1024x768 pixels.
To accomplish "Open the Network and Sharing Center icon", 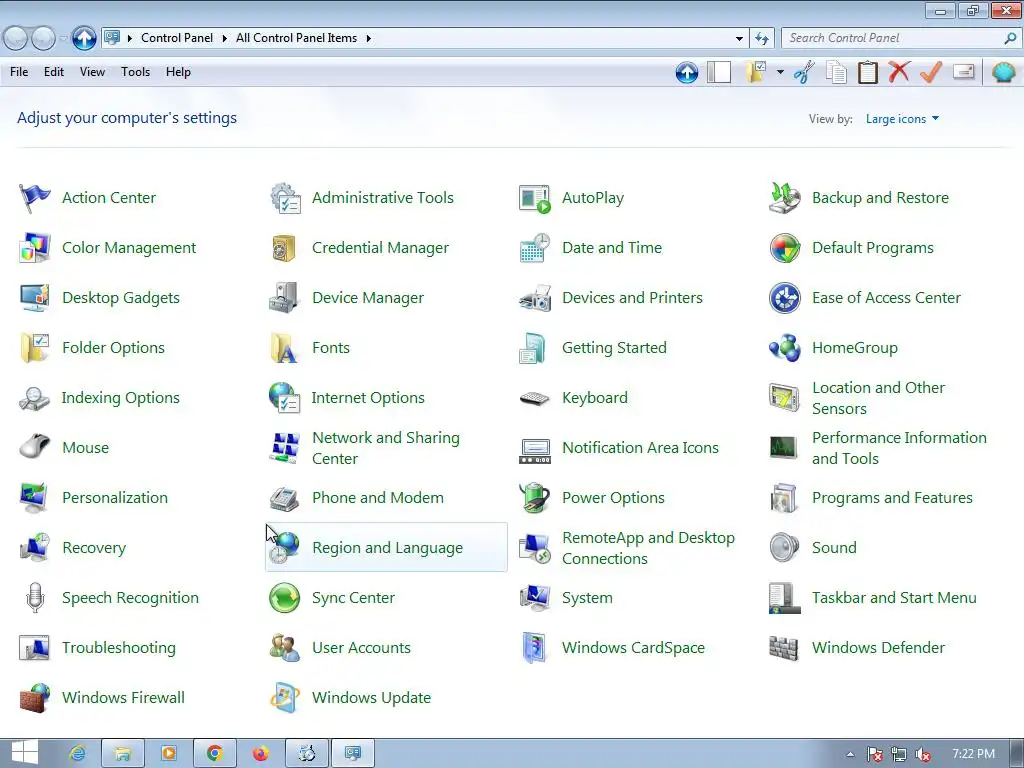I will pyautogui.click(x=285, y=448).
